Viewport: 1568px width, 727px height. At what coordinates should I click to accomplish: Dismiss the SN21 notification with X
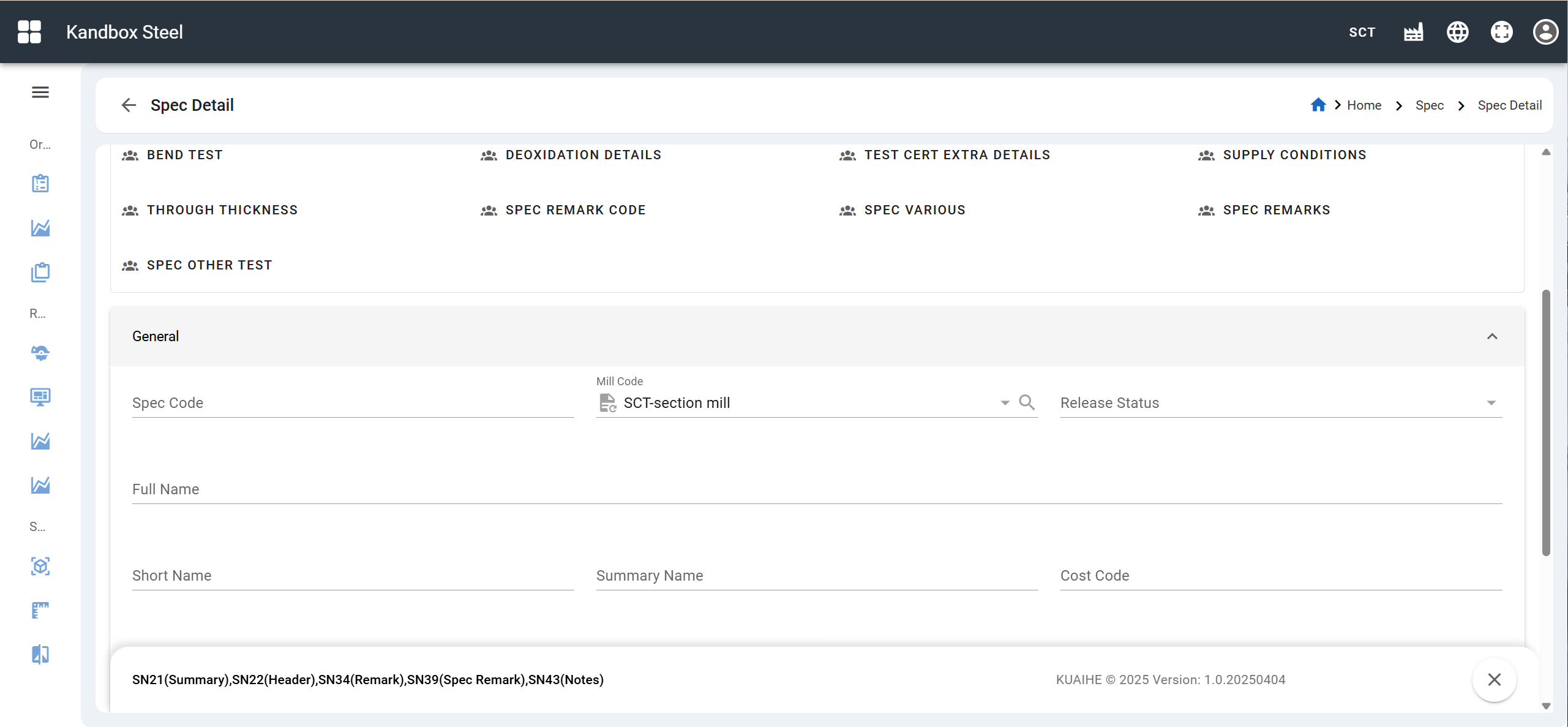[x=1494, y=679]
